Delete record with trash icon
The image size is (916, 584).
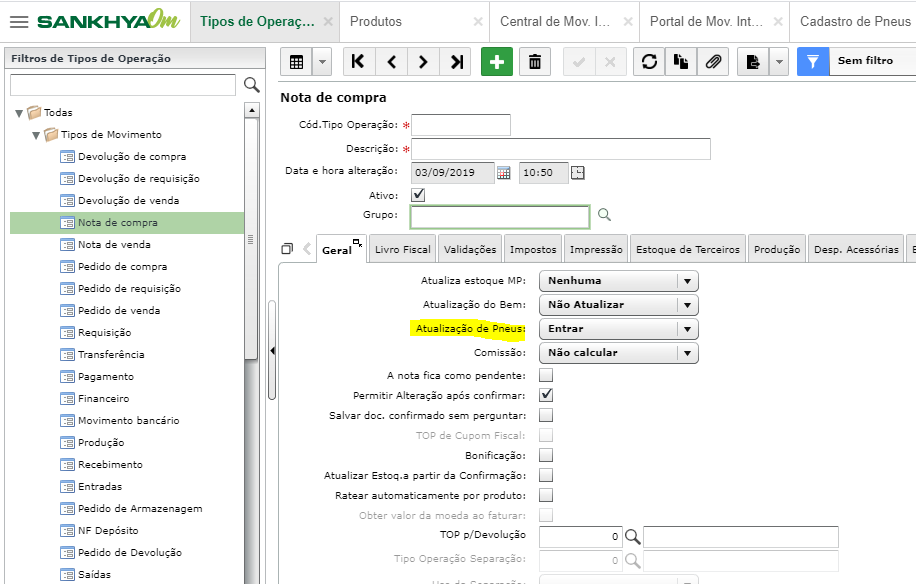click(x=535, y=61)
